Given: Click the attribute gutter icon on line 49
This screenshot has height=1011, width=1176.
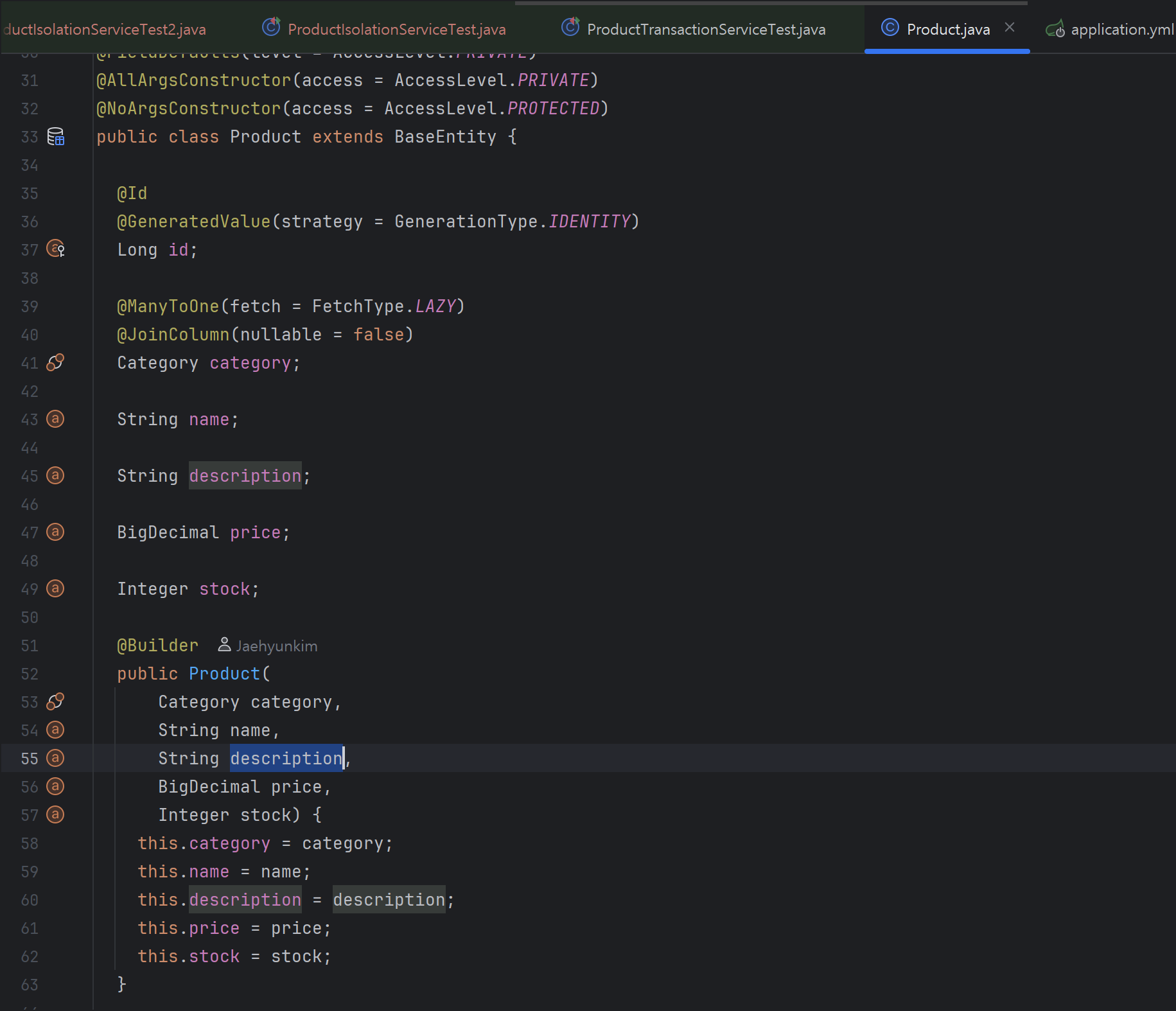Looking at the screenshot, I should [56, 589].
